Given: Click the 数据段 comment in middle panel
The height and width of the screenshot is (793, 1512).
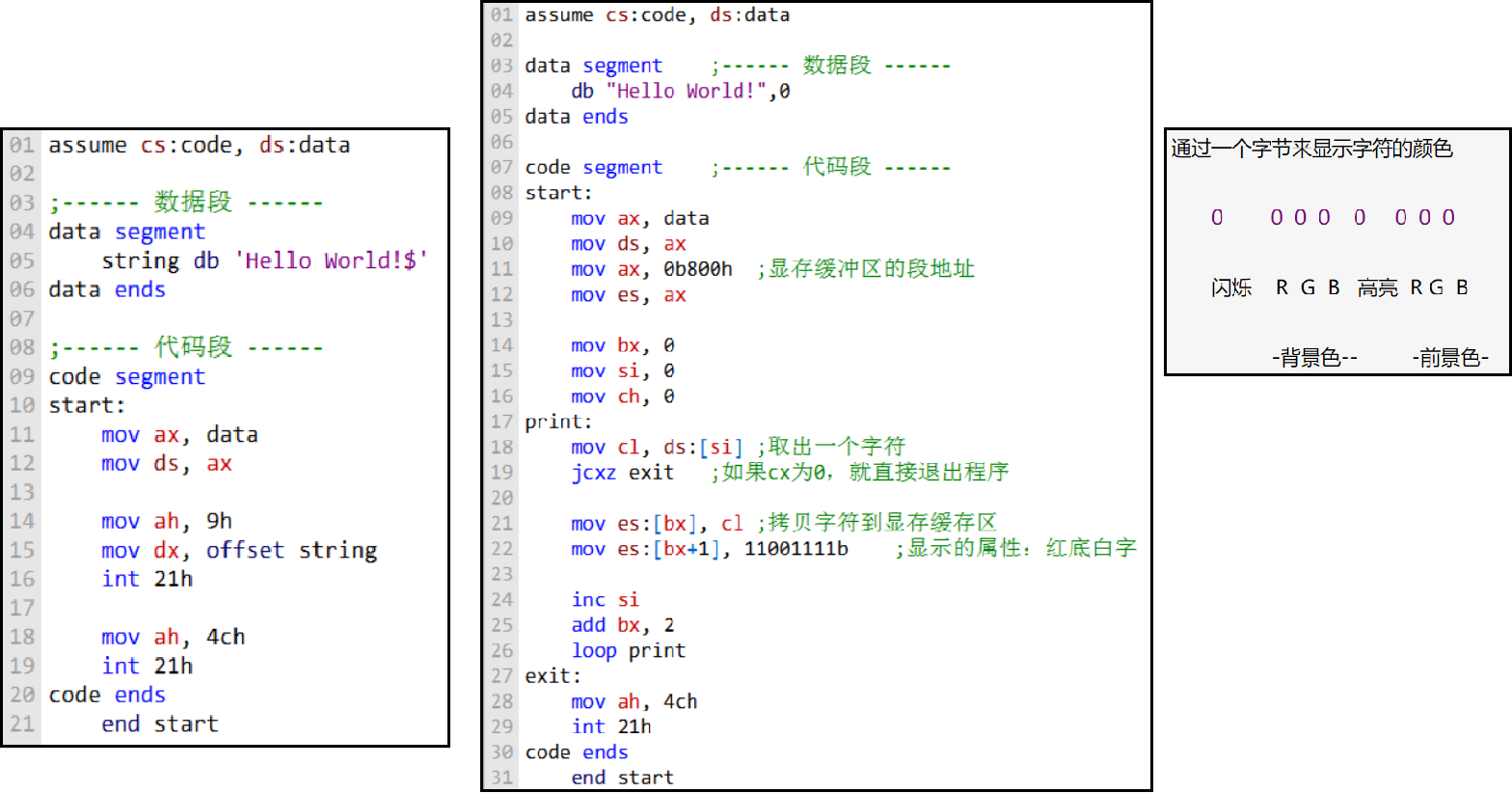Looking at the screenshot, I should pos(831,66).
